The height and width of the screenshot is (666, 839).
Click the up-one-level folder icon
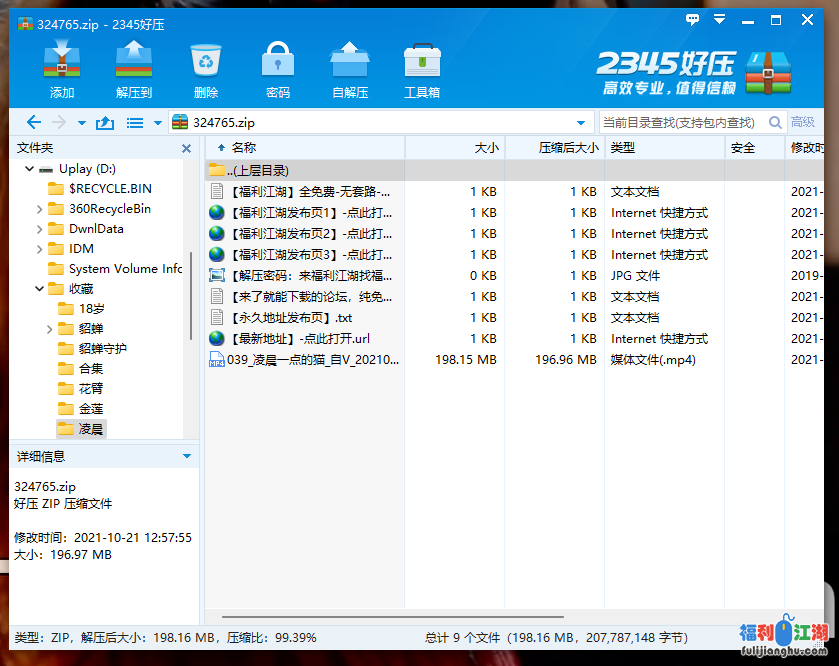point(104,122)
